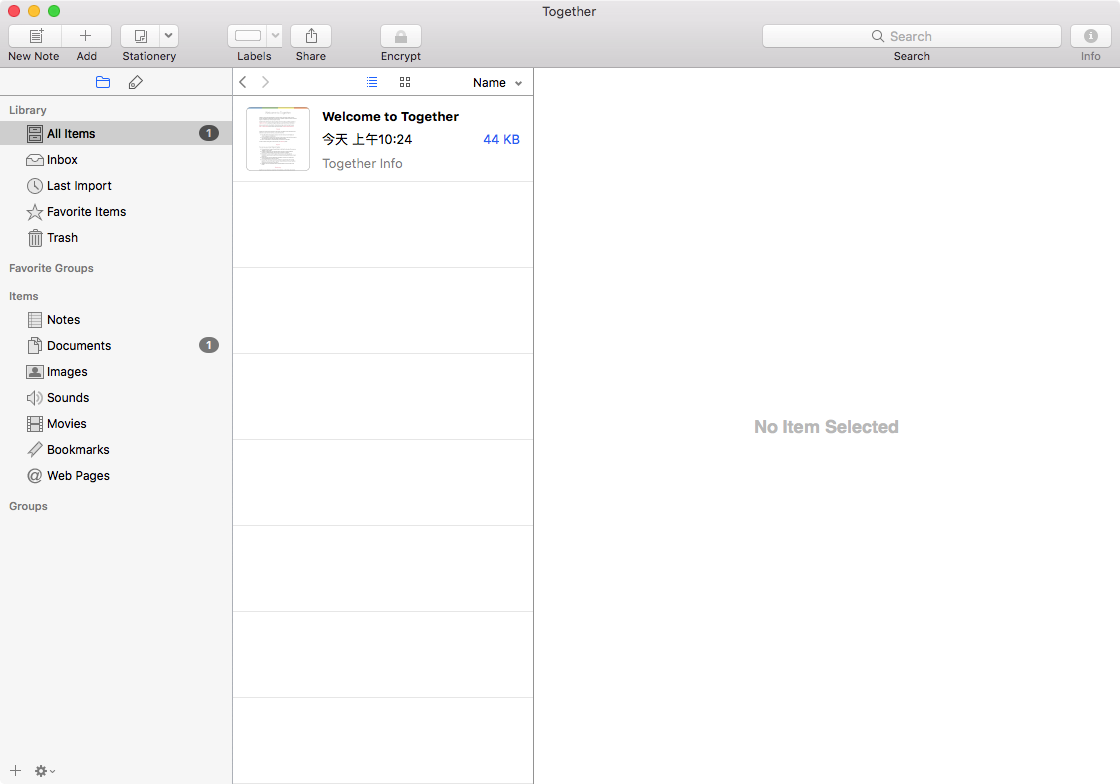Open the Trash in sidebar
Viewport: 1120px width, 784px height.
(x=116, y=238)
